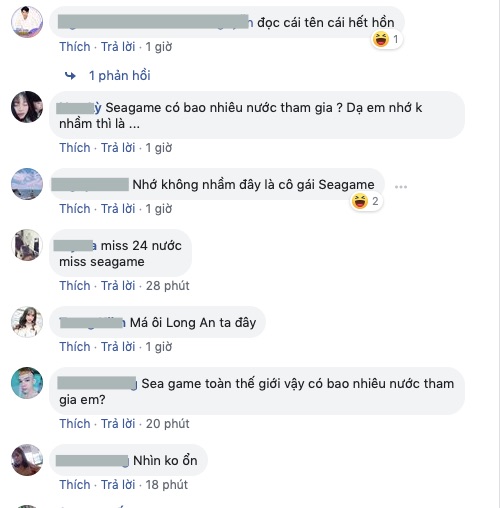This screenshot has width=500, height=508.
Task: Reply to the 'cô gái Seagame' comment
Action: (x=118, y=209)
